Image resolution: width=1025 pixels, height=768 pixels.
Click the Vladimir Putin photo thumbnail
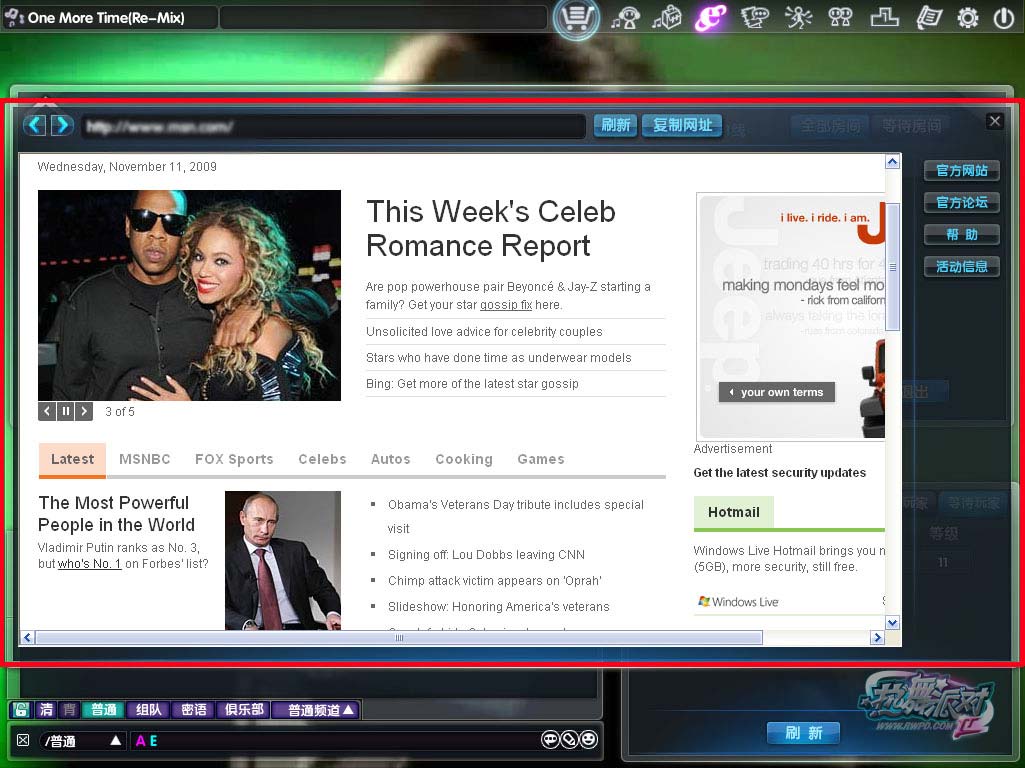point(282,560)
